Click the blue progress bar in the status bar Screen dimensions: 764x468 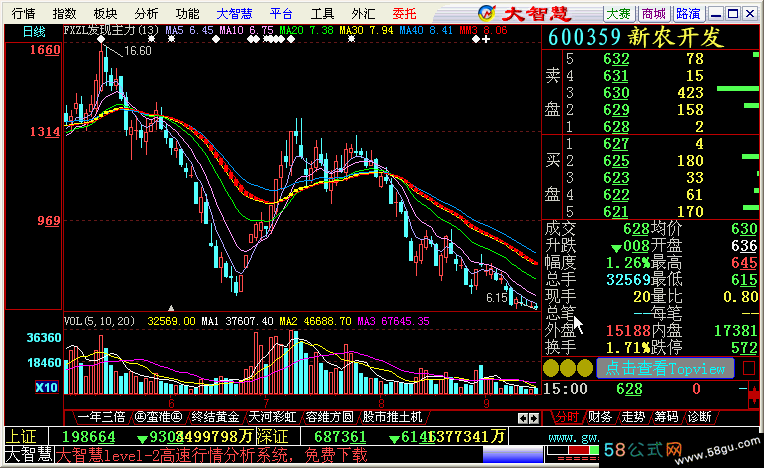513,455
